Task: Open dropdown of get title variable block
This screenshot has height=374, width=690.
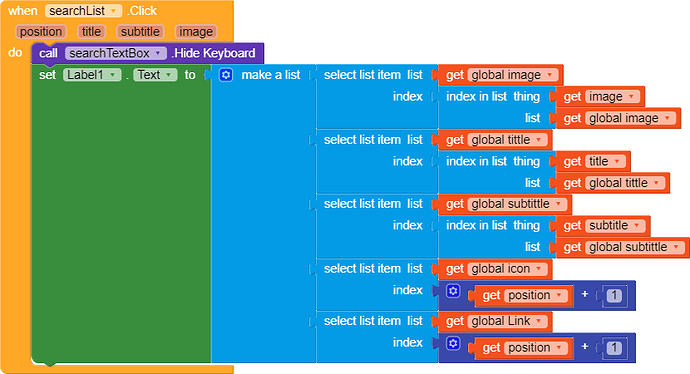Action: coord(617,161)
